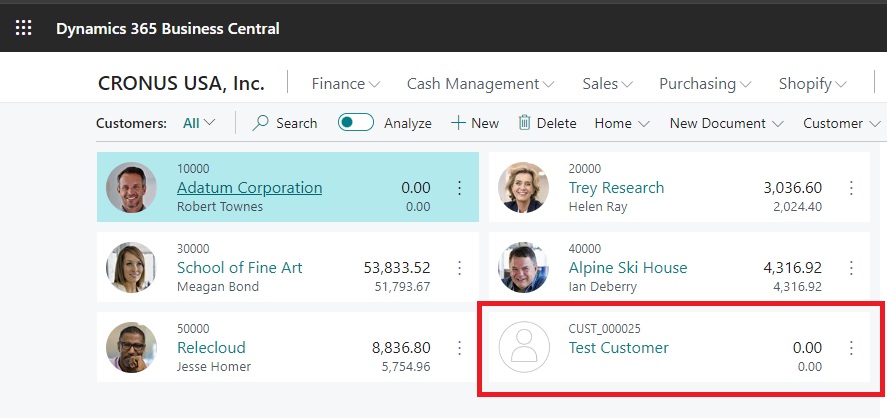Open the Alpine Ski House link
Screen dimensions: 887x418
628,268
